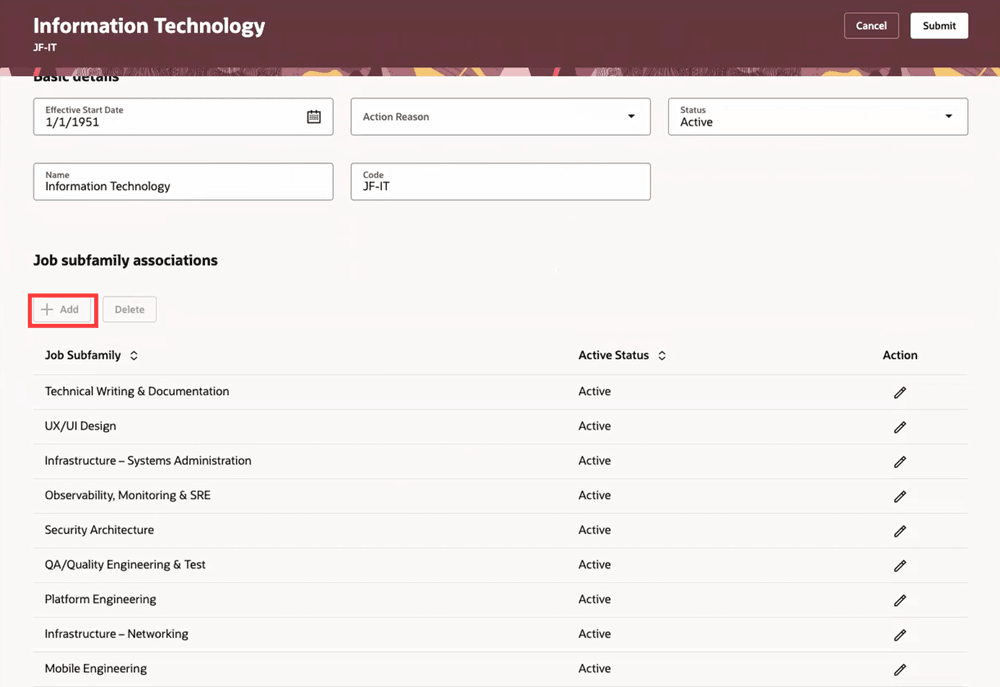Click the Name field Information Technology
The height and width of the screenshot is (687, 1000).
tap(183, 181)
